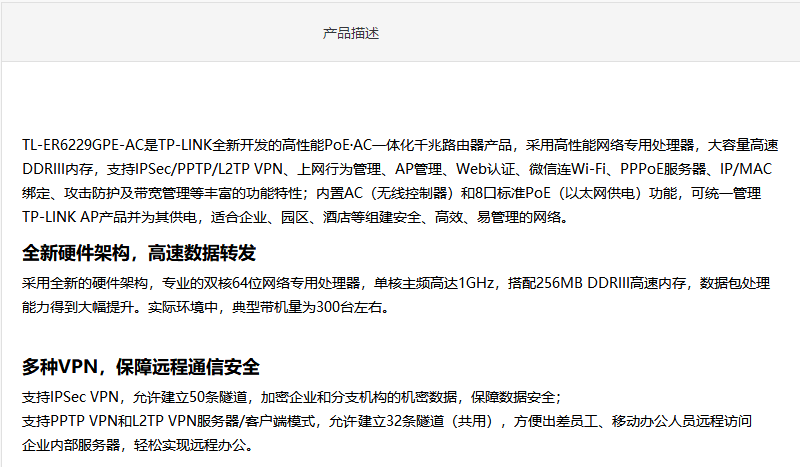Click the line starting 支持IPSec VPN，允许建立50条隧道
Image resolution: width=800 pixels, height=467 pixels.
tap(291, 397)
